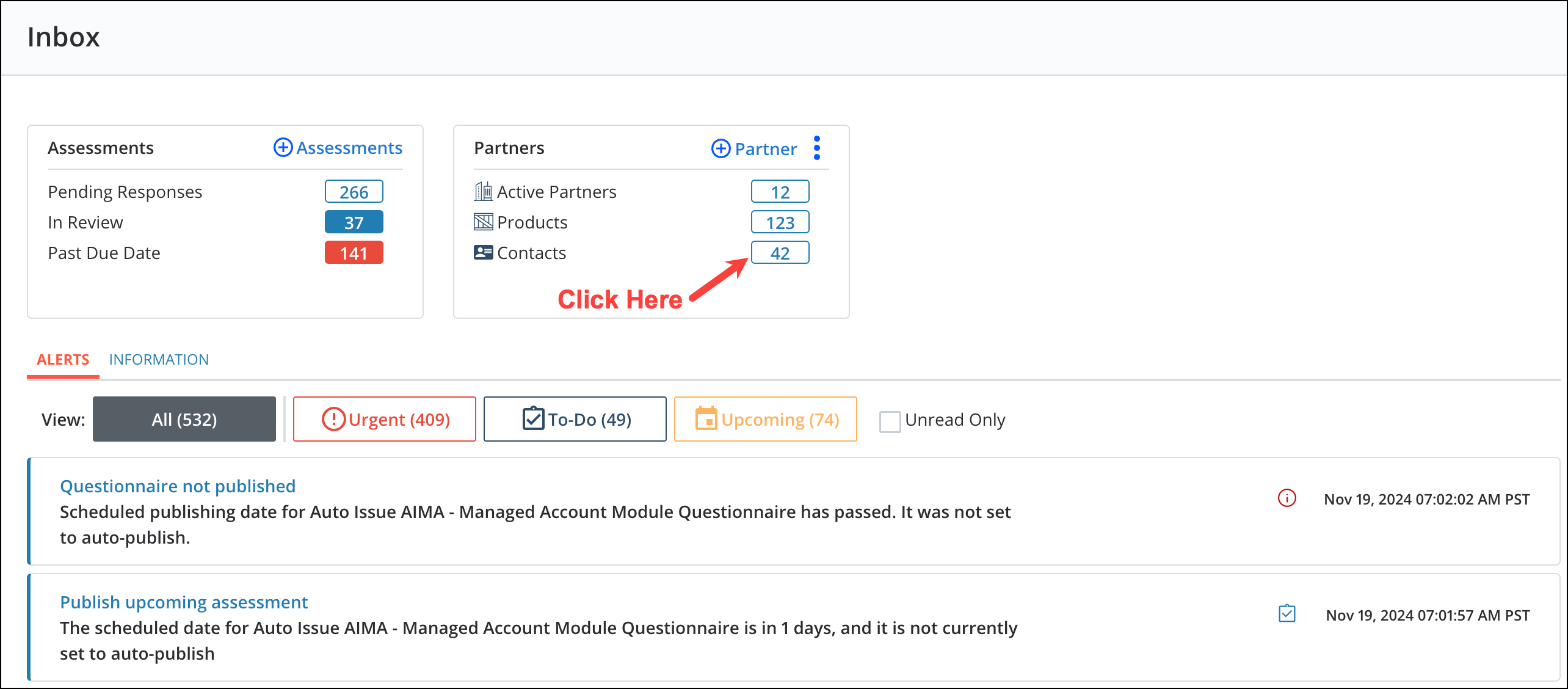Click the exclamation icon in Urgent filter
The width and height of the screenshot is (1568, 689).
click(333, 419)
